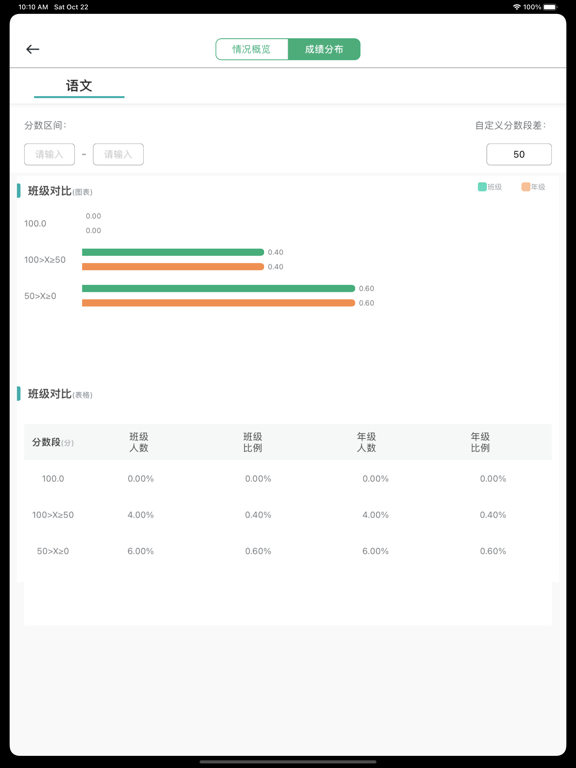Viewport: 576px width, 768px height.
Task: Click the 分数段 column header
Action: pos(53,442)
